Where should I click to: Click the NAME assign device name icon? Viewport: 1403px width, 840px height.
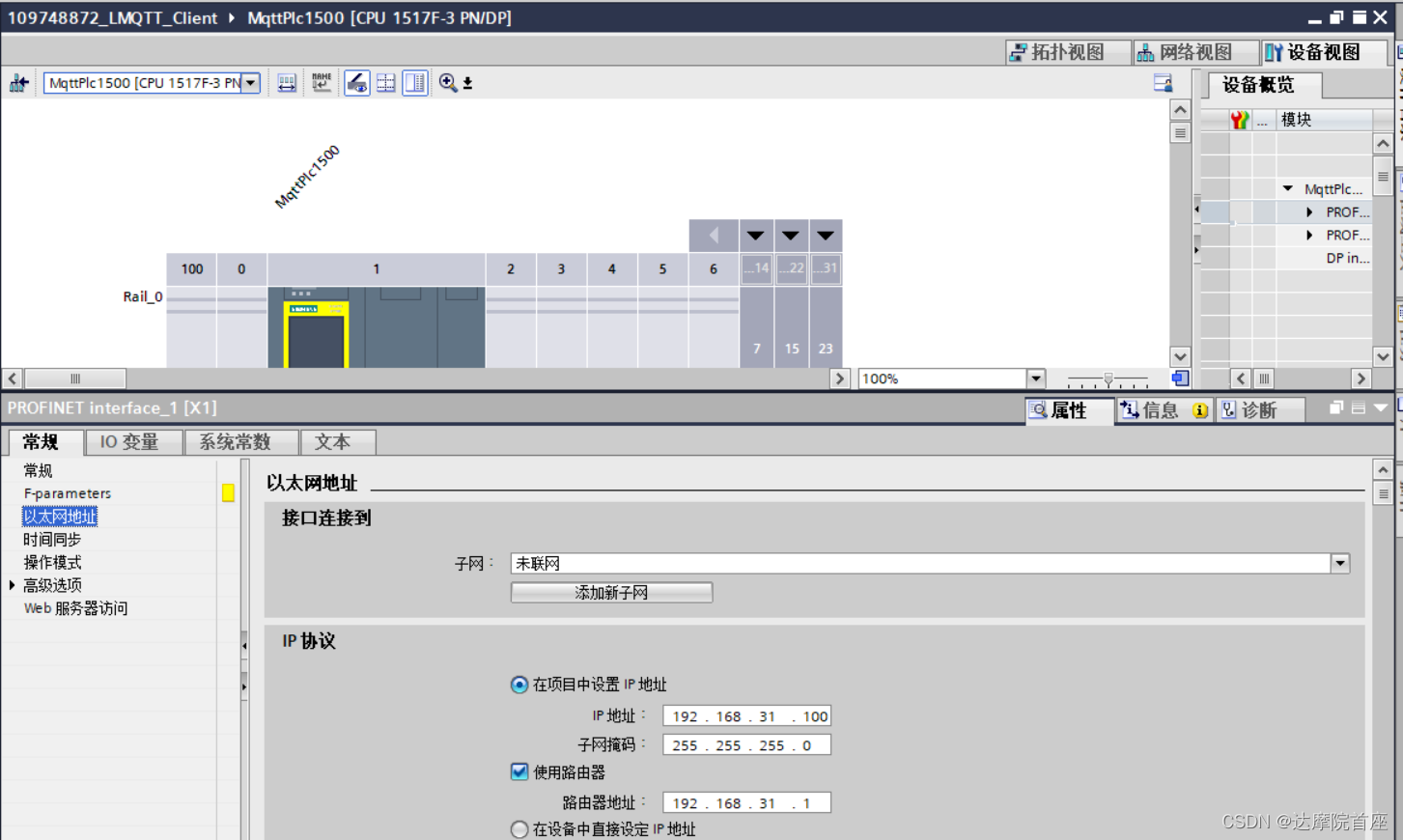coord(322,83)
